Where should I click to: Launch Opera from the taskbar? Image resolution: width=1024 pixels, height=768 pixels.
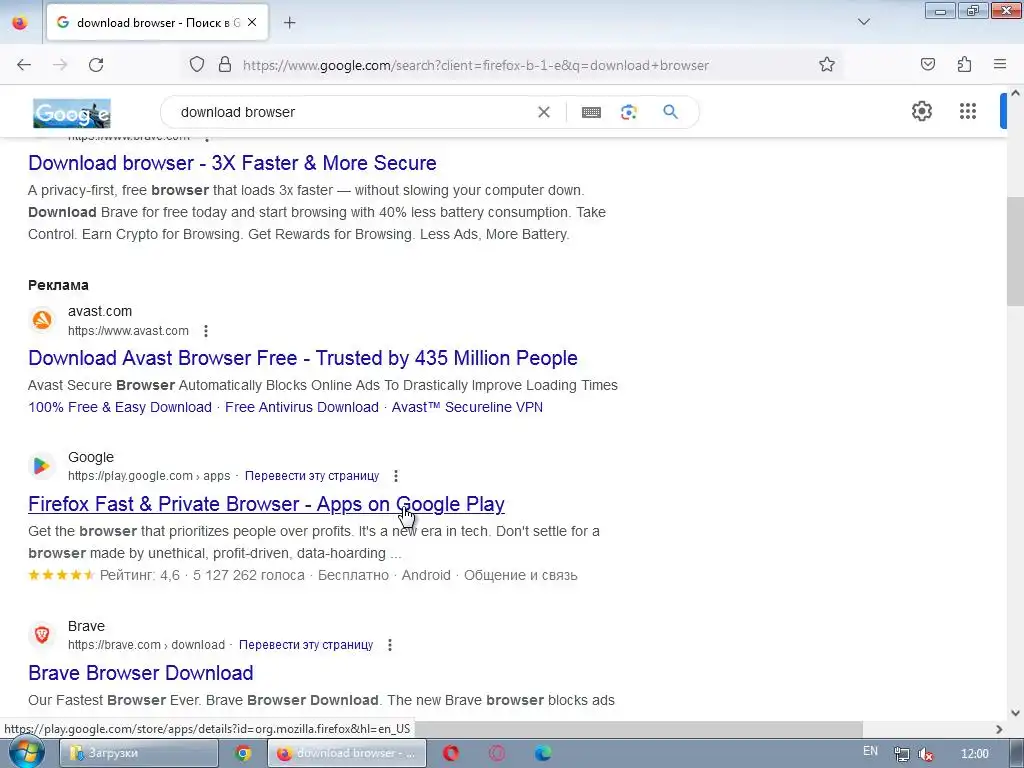[x=451, y=753]
